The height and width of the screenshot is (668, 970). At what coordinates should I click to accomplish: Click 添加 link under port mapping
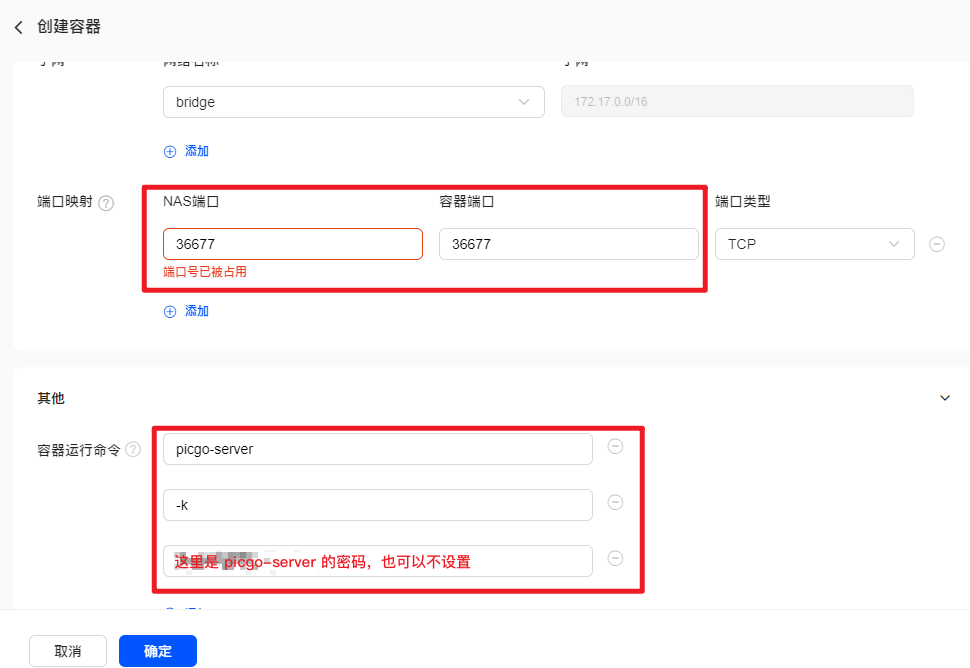197,311
